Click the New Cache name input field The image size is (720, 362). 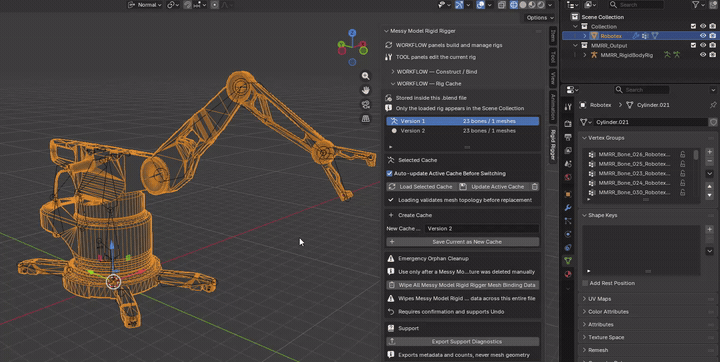coord(481,228)
